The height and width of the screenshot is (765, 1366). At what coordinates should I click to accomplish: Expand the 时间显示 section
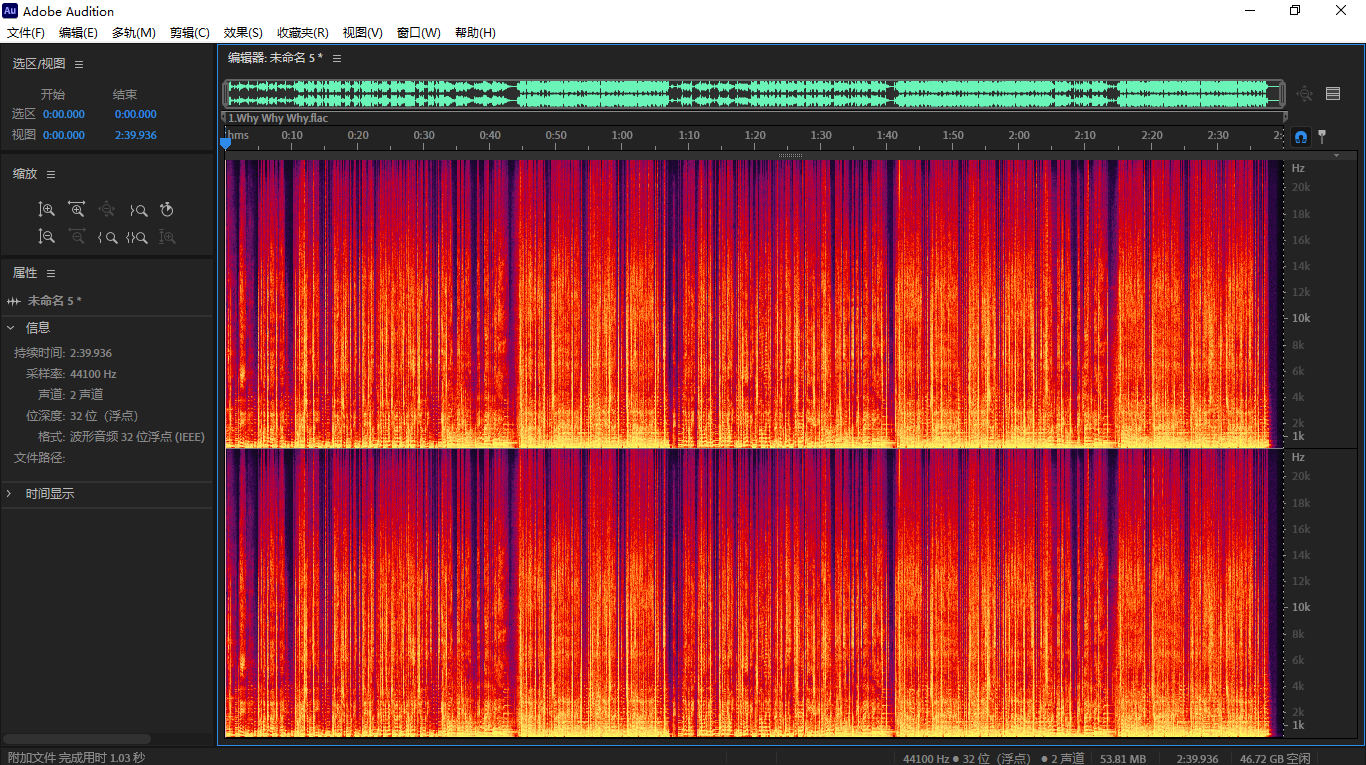11,493
